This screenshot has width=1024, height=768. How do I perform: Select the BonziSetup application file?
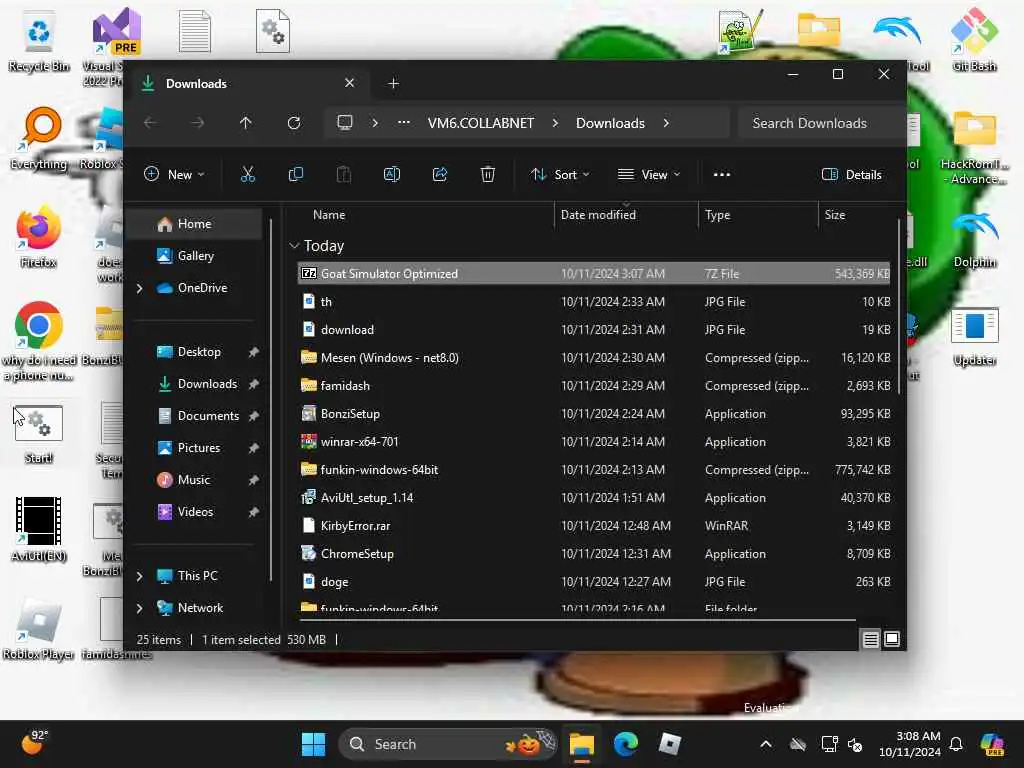[x=594, y=414]
